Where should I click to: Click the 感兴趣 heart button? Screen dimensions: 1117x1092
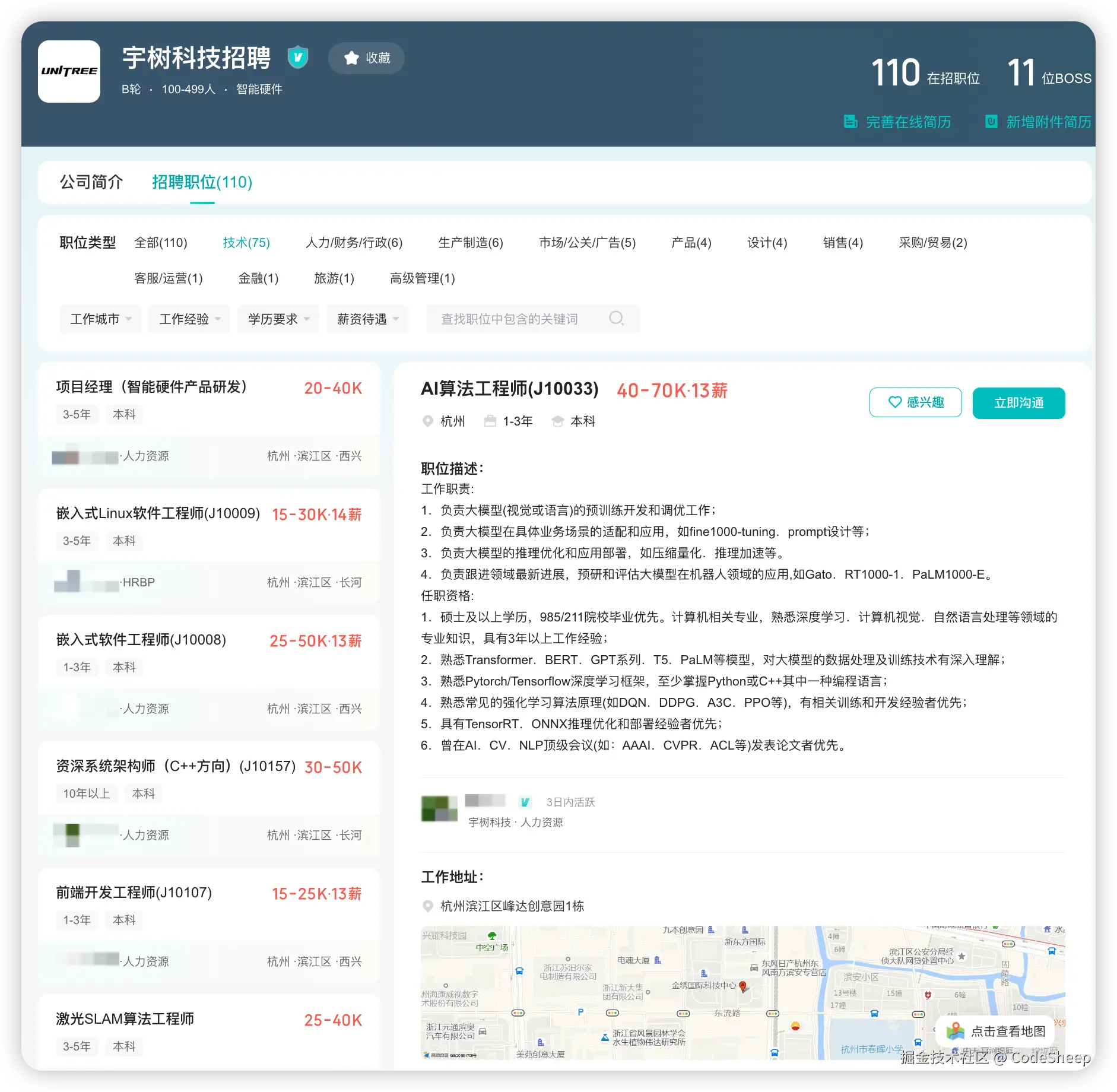(x=916, y=402)
